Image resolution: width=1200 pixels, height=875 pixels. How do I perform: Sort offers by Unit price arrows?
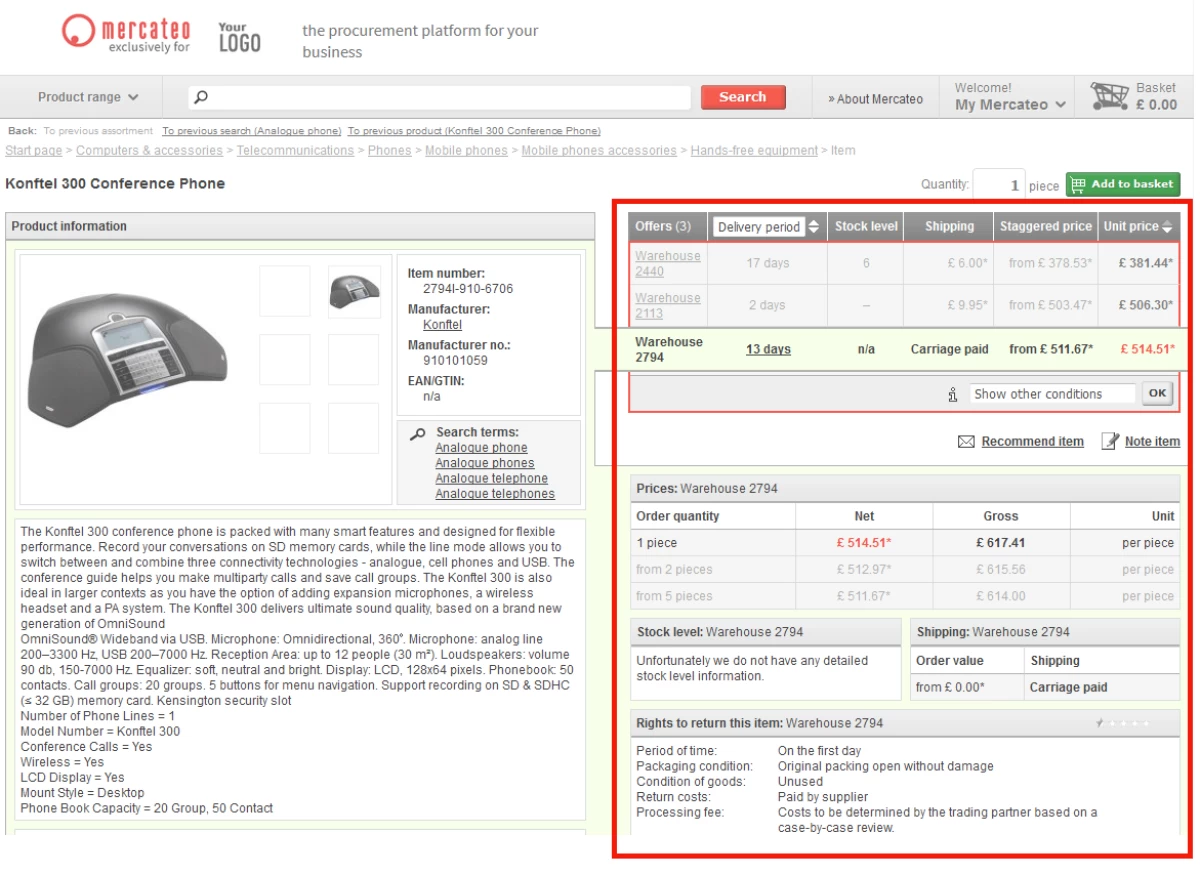pyautogui.click(x=1166, y=227)
